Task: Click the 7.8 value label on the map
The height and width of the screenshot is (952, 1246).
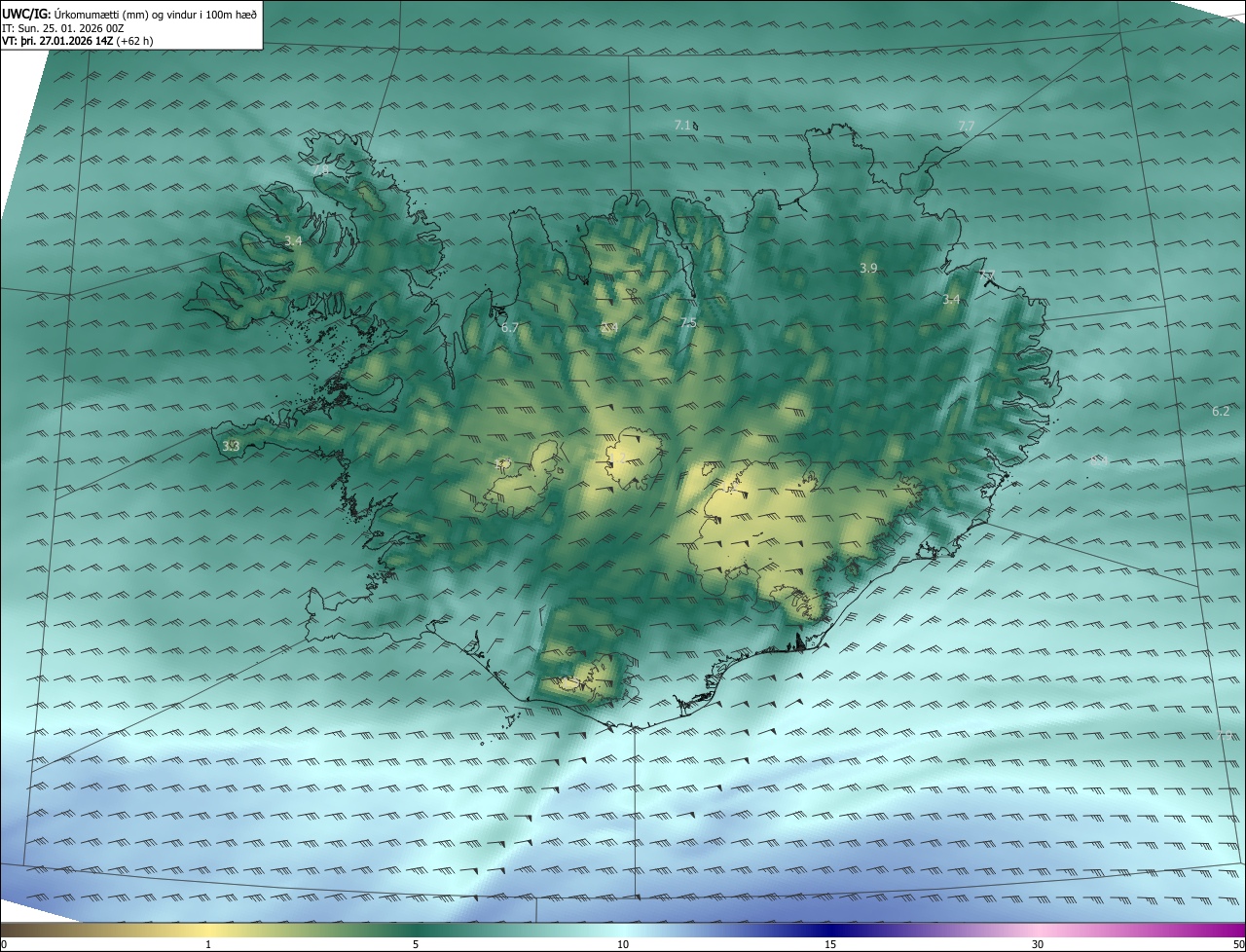Action: (321, 170)
